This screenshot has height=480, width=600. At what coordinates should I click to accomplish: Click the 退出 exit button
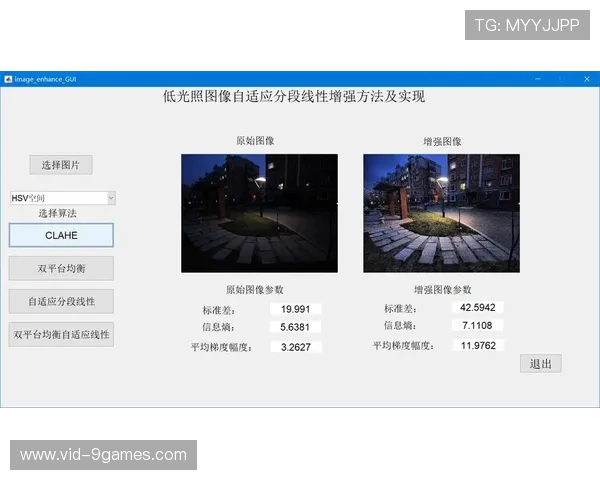(541, 363)
